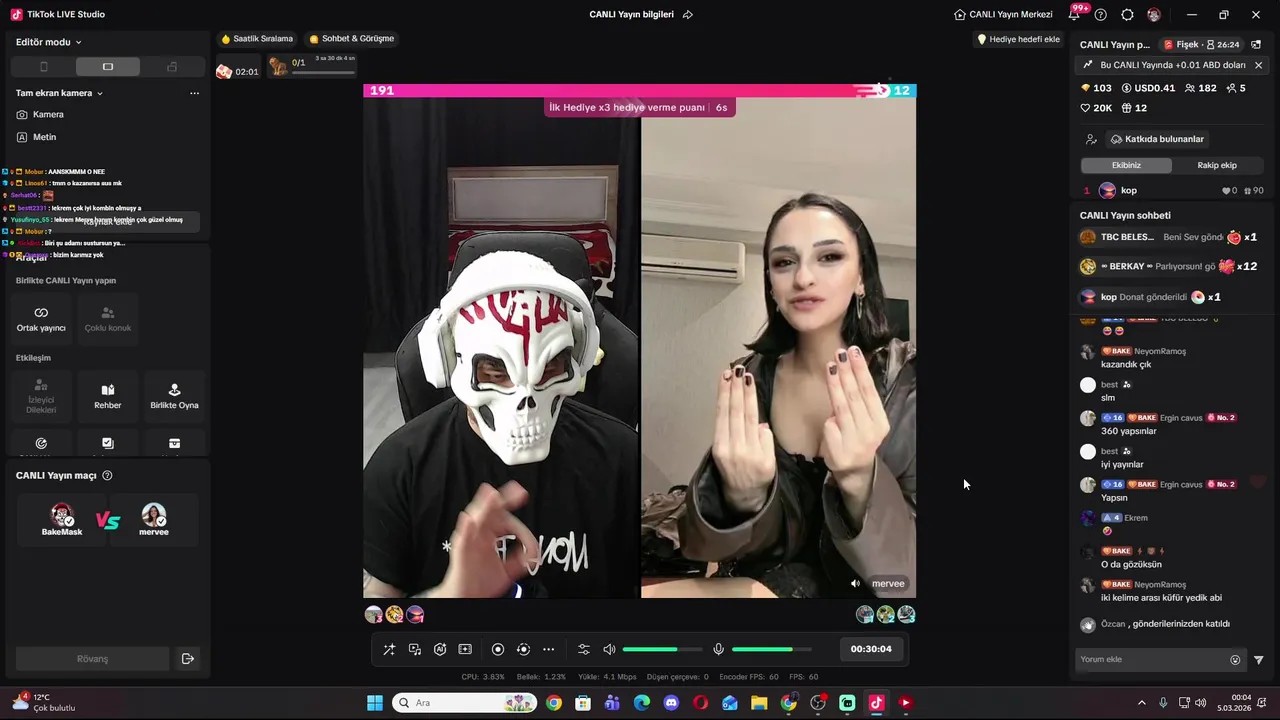1280x720 pixels.
Task: Open chat filter funnel icon
Action: point(1259,660)
